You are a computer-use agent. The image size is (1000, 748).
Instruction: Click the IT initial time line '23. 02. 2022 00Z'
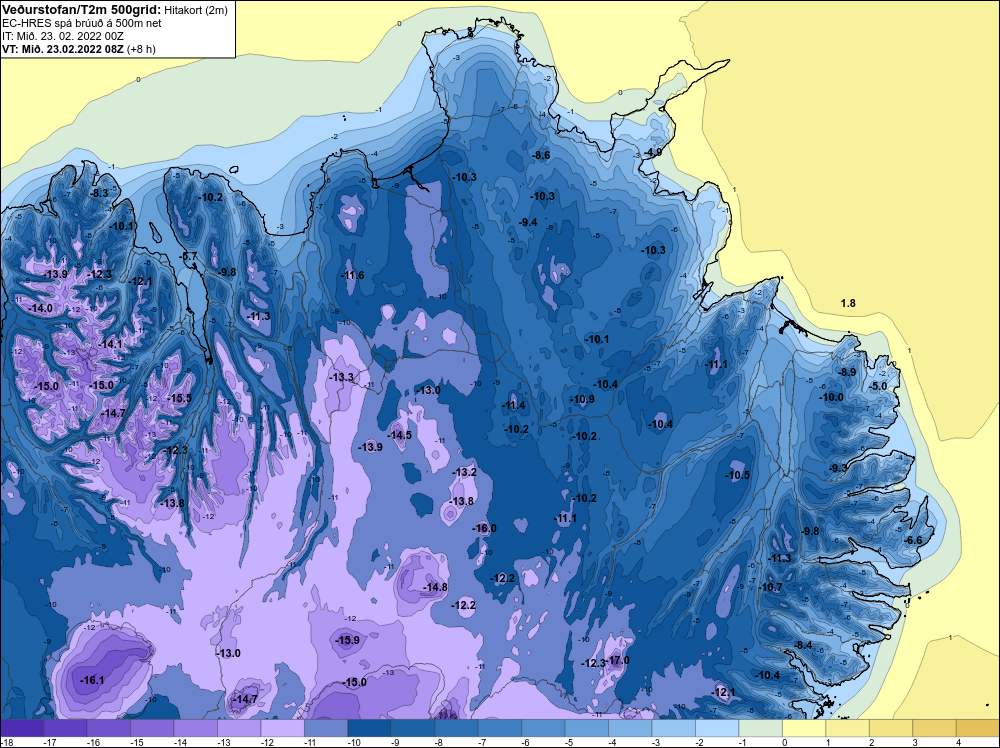click(x=62, y=36)
